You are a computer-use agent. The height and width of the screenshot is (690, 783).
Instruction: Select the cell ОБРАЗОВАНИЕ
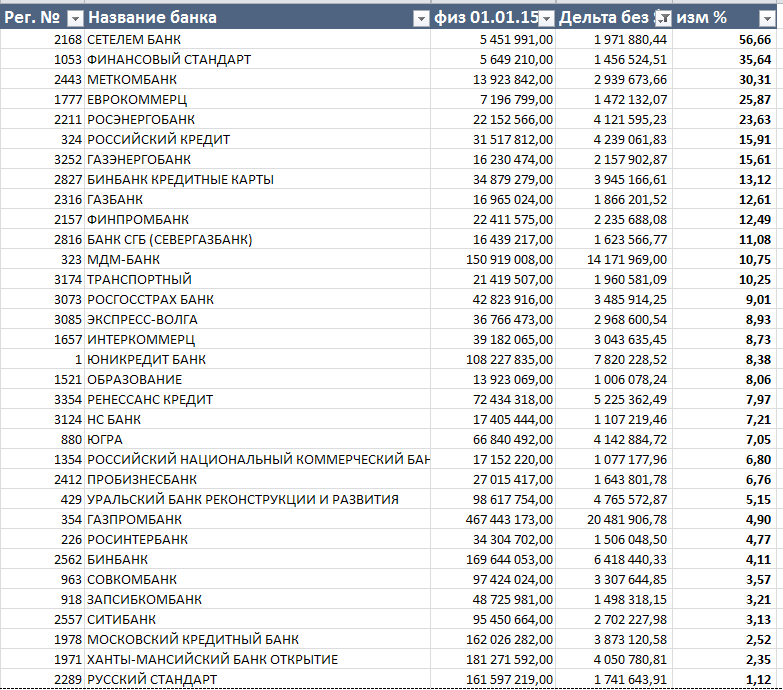coord(257,379)
